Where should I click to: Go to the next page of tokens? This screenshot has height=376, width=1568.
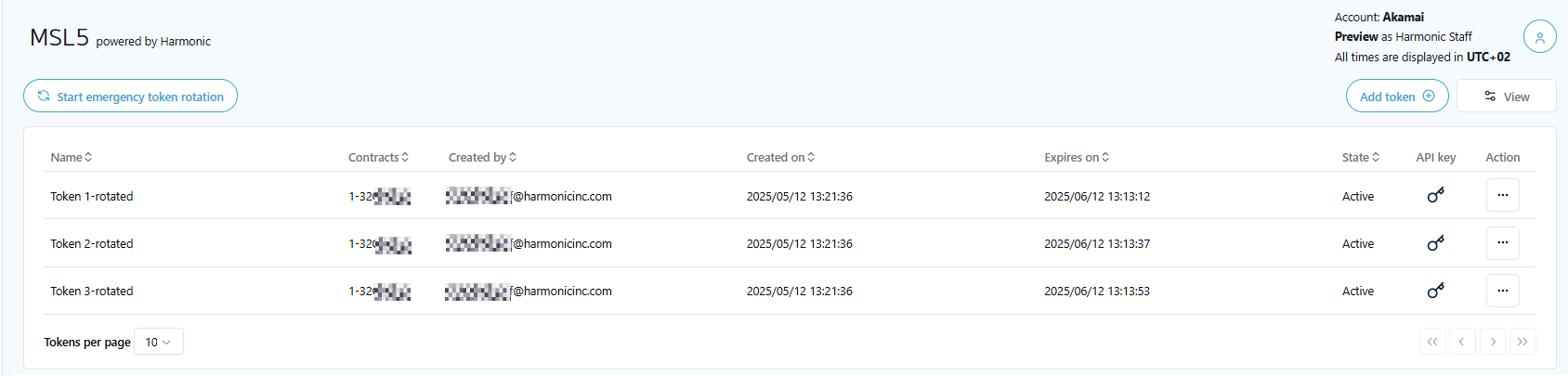(1493, 342)
